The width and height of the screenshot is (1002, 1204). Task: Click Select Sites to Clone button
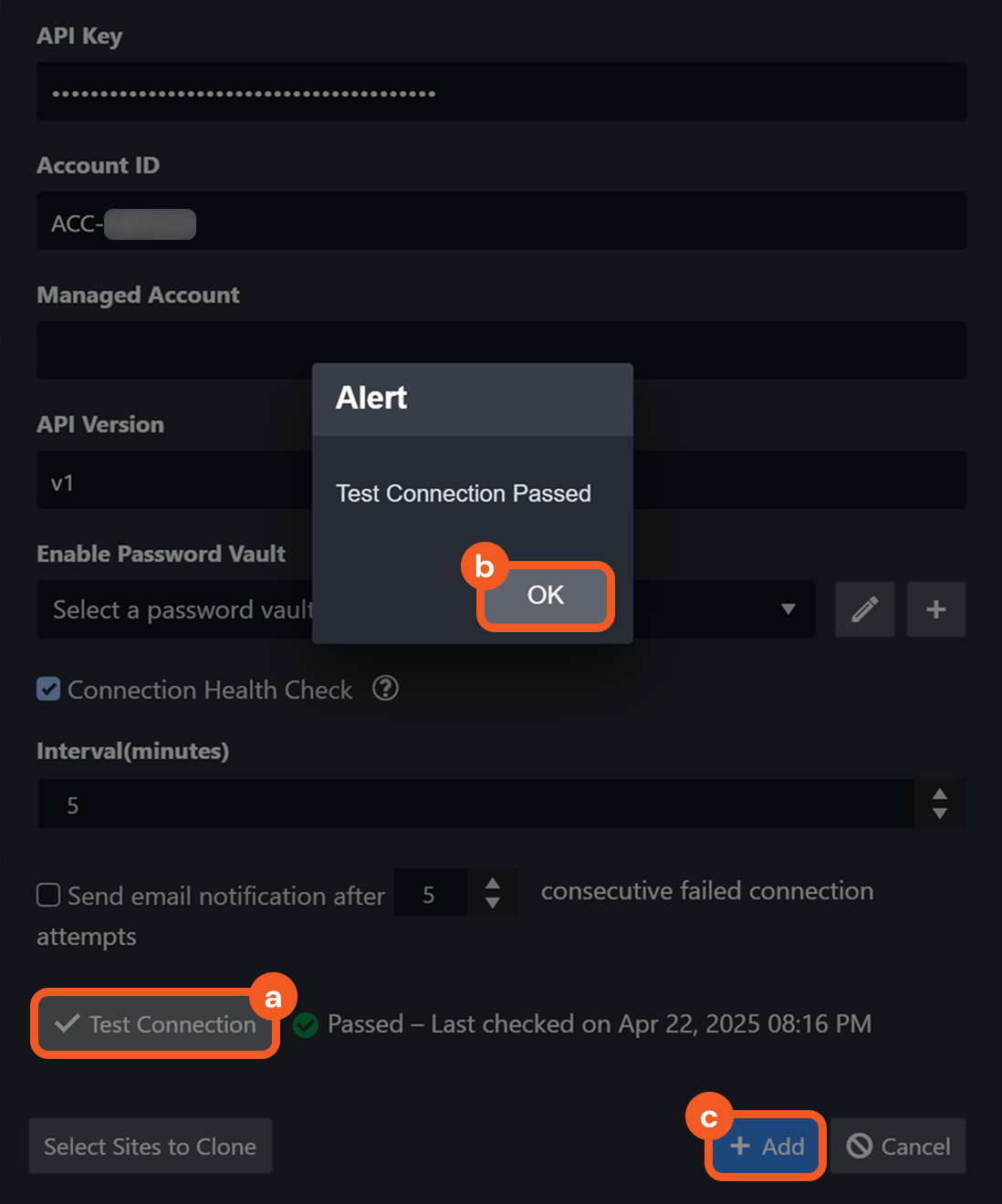(x=151, y=1147)
